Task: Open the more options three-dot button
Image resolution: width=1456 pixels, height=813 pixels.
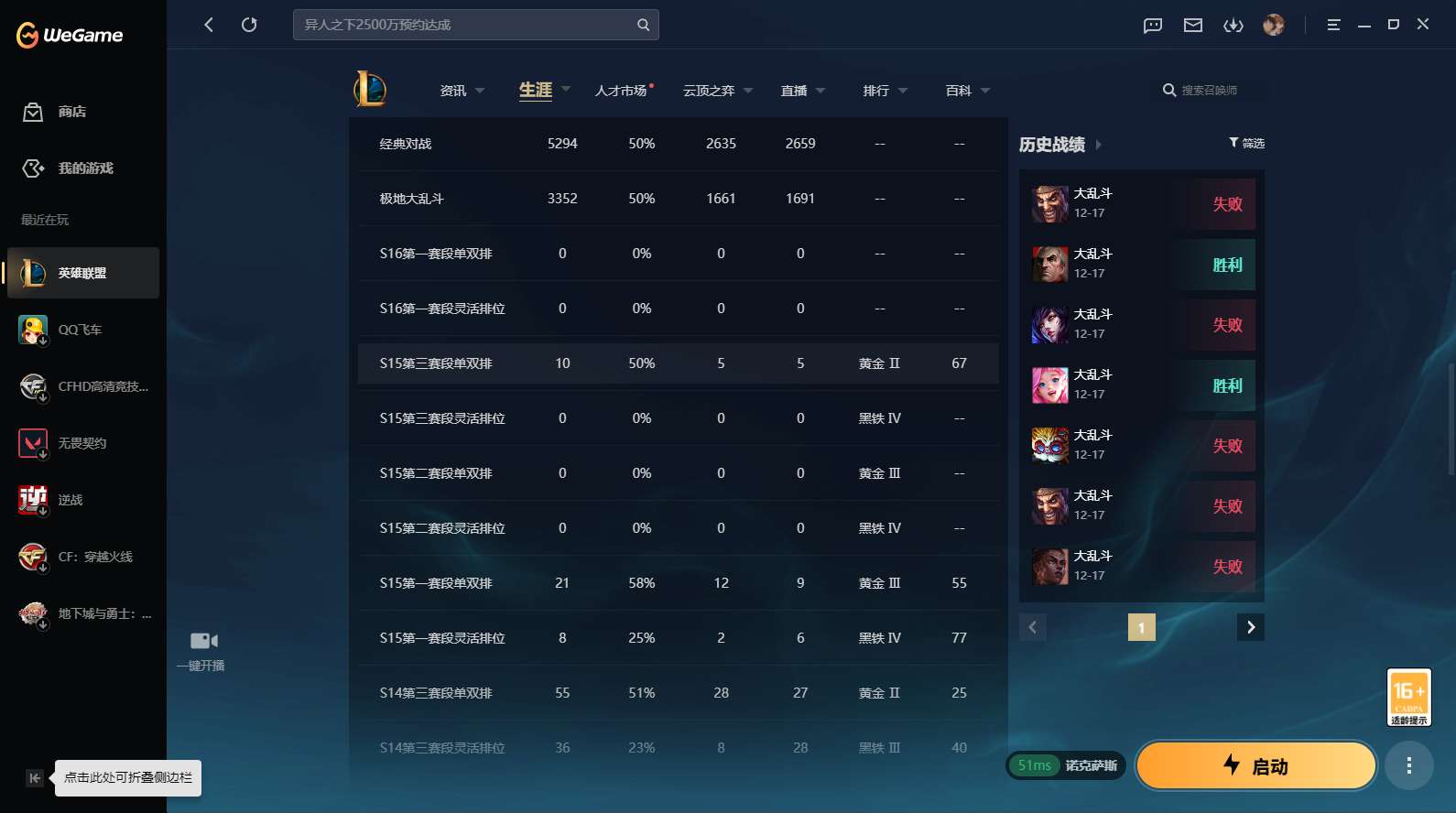Action: pos(1408,765)
